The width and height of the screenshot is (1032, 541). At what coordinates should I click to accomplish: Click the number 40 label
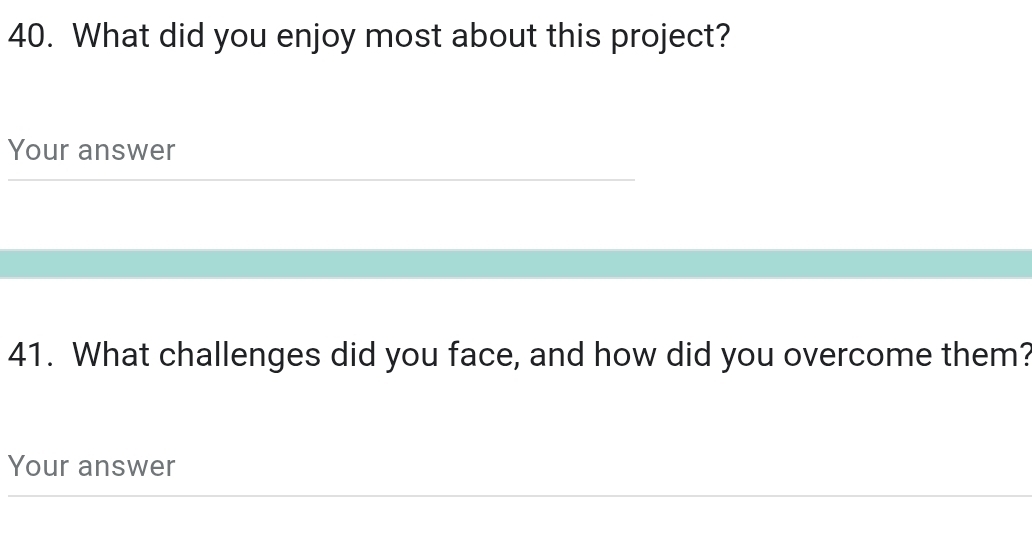tap(29, 37)
